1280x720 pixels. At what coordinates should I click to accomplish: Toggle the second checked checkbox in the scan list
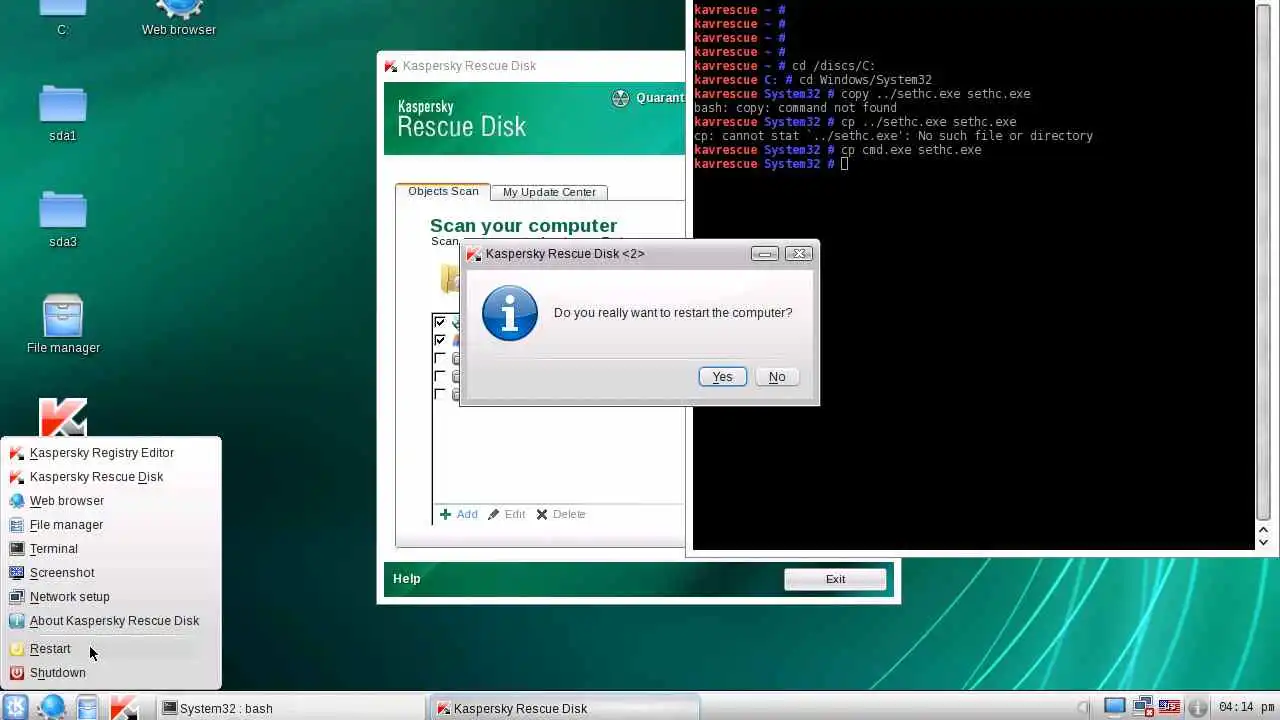440,340
